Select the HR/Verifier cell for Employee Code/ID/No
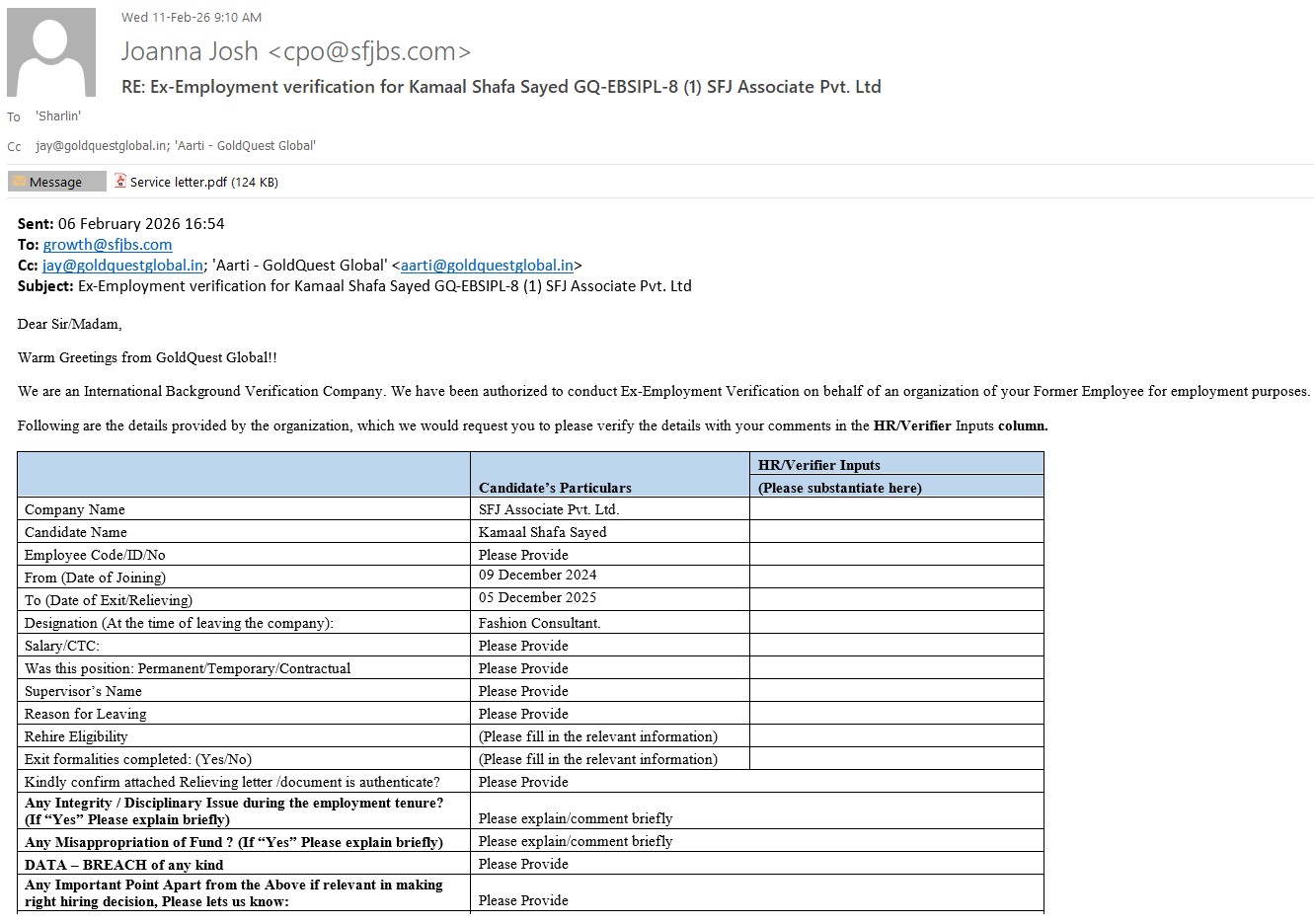 point(895,555)
